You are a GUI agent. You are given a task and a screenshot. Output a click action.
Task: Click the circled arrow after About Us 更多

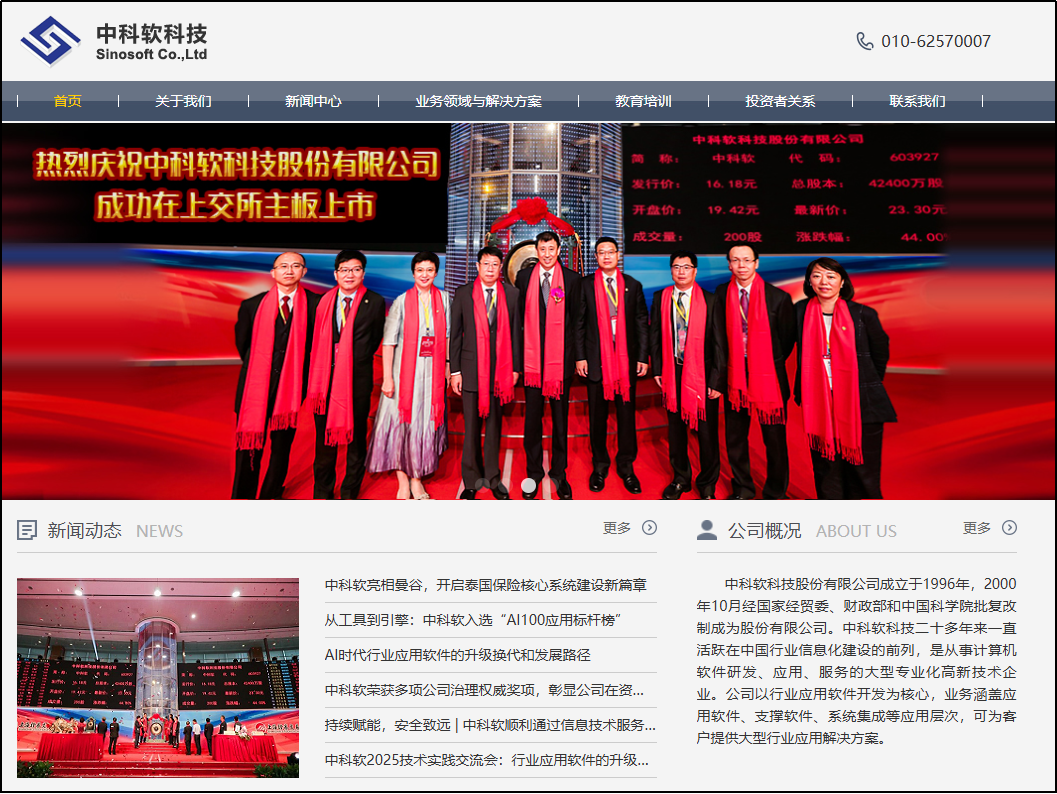coord(1009,528)
